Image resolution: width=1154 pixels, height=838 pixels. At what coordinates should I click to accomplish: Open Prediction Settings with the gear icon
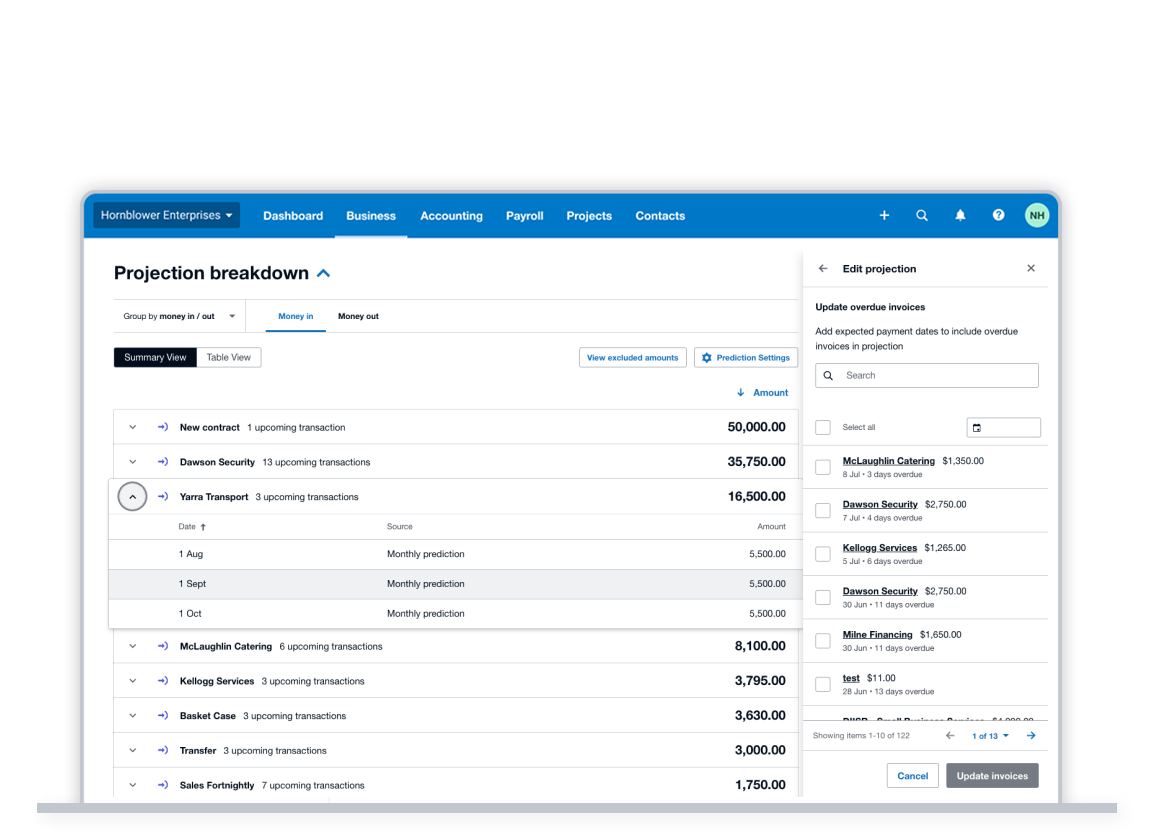(x=746, y=357)
